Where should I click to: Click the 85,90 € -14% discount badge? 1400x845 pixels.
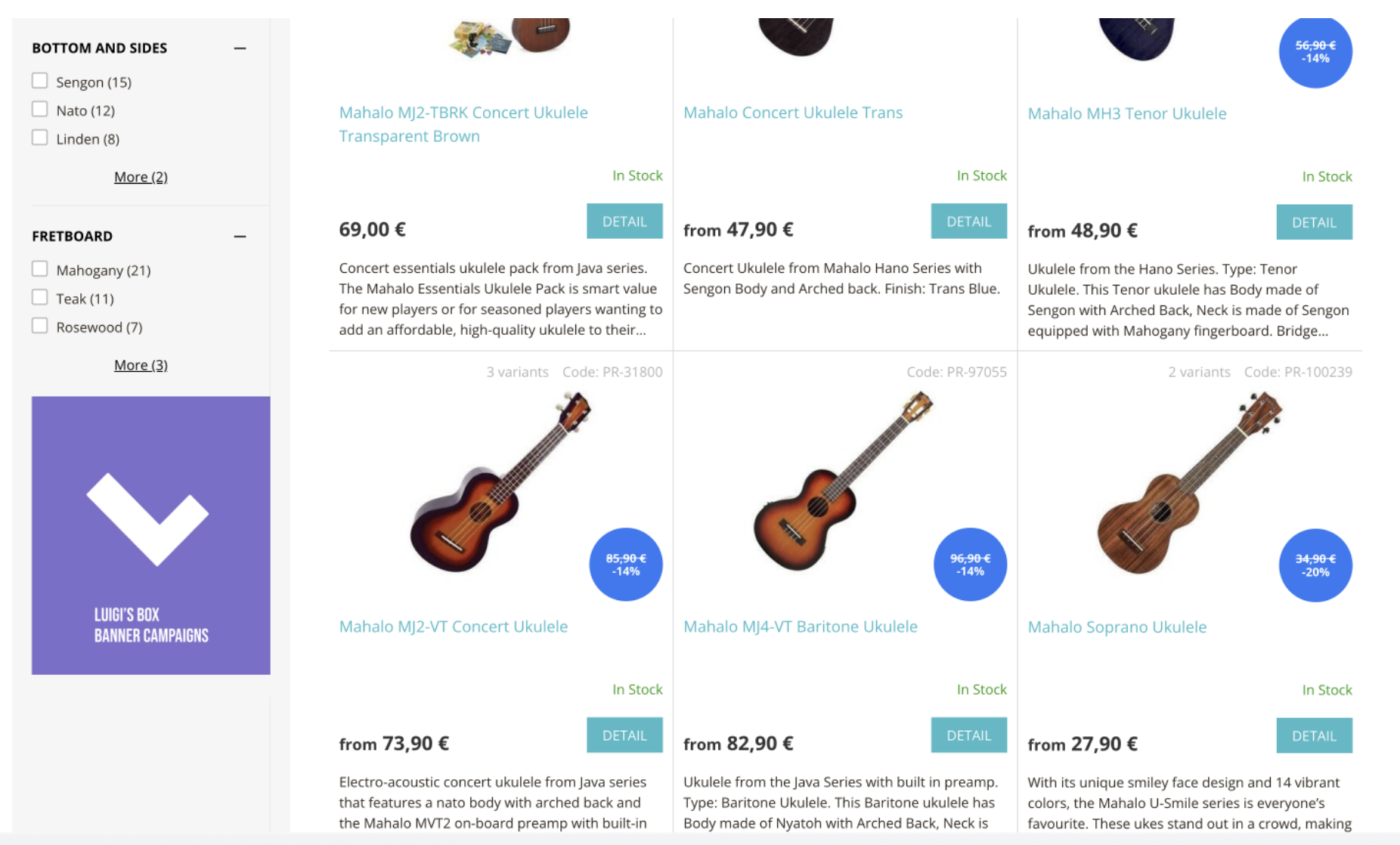626,565
